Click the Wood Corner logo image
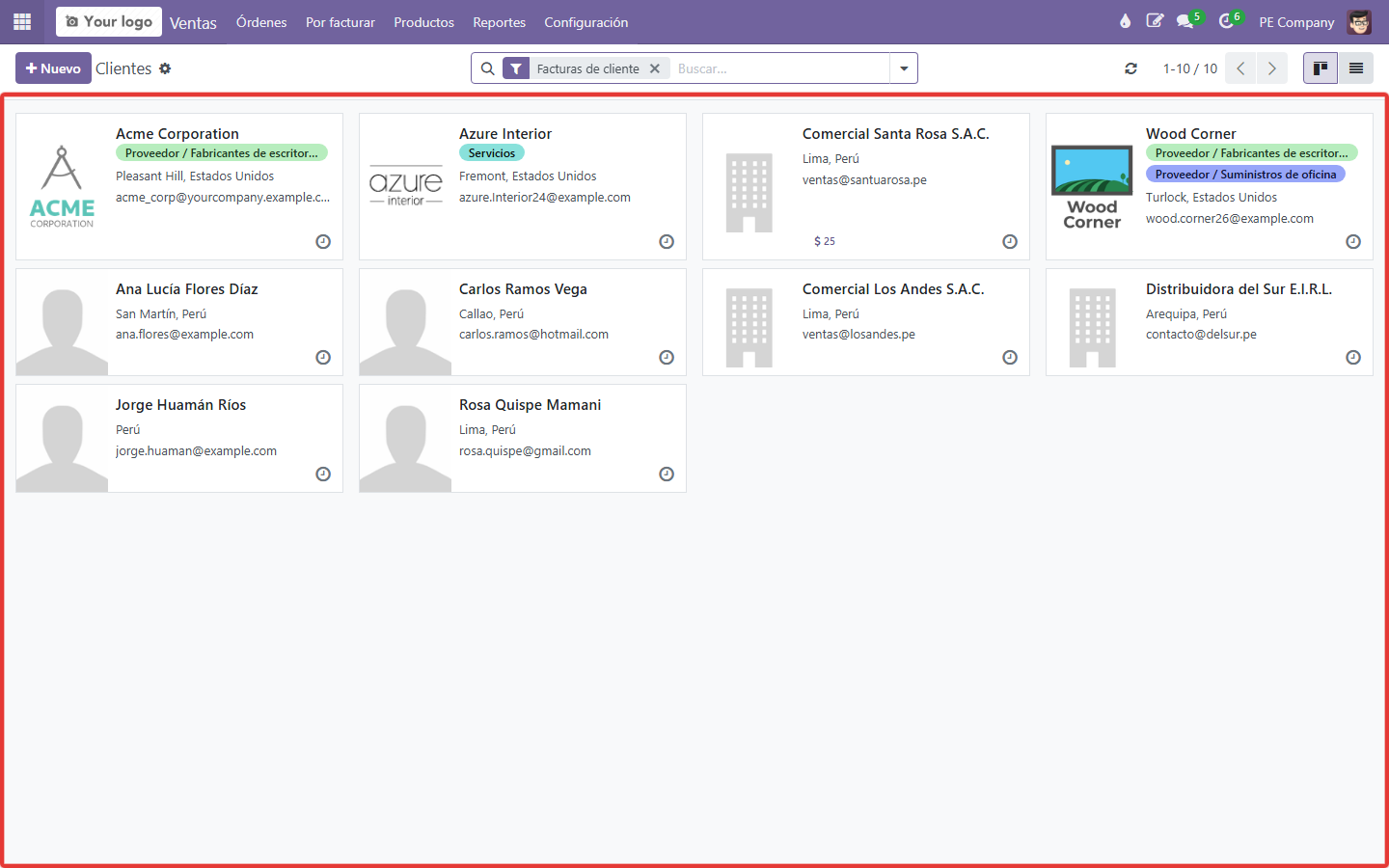Image resolution: width=1389 pixels, height=868 pixels. pyautogui.click(x=1092, y=186)
